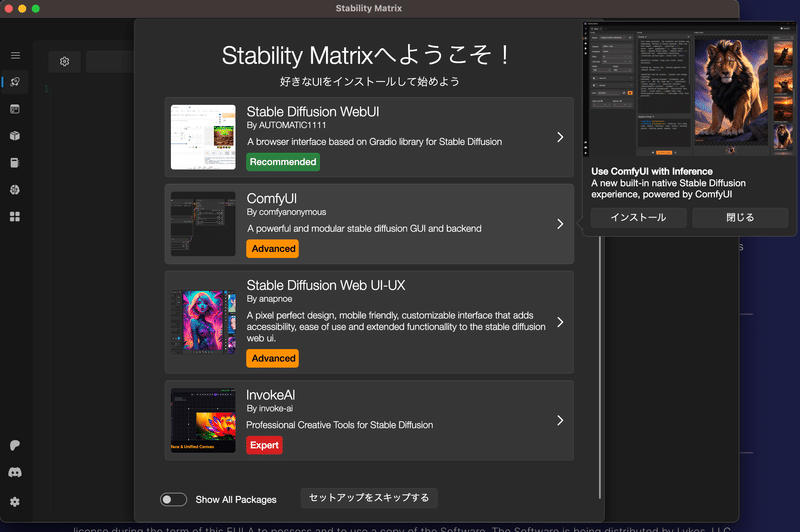Click the インストール button in the ComfyUI tip

pyautogui.click(x=638, y=218)
